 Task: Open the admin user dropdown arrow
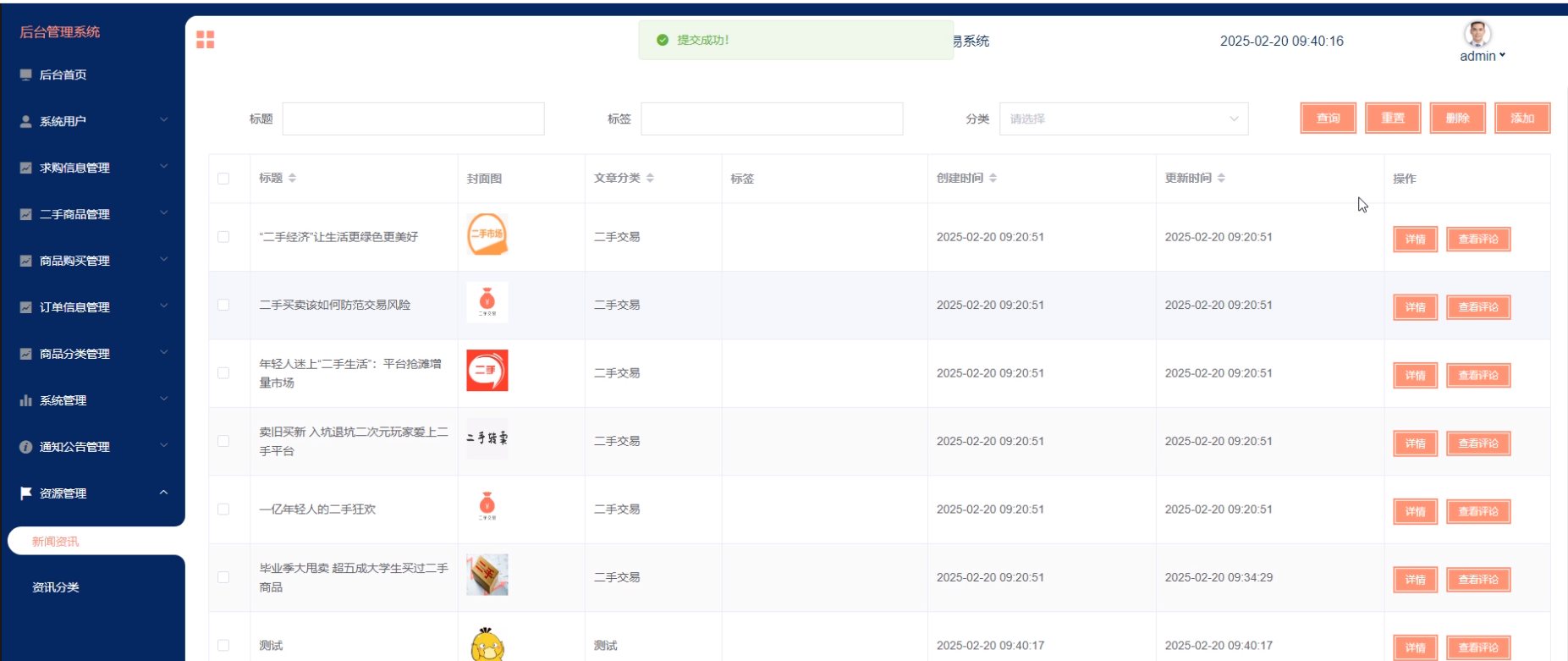(1503, 56)
